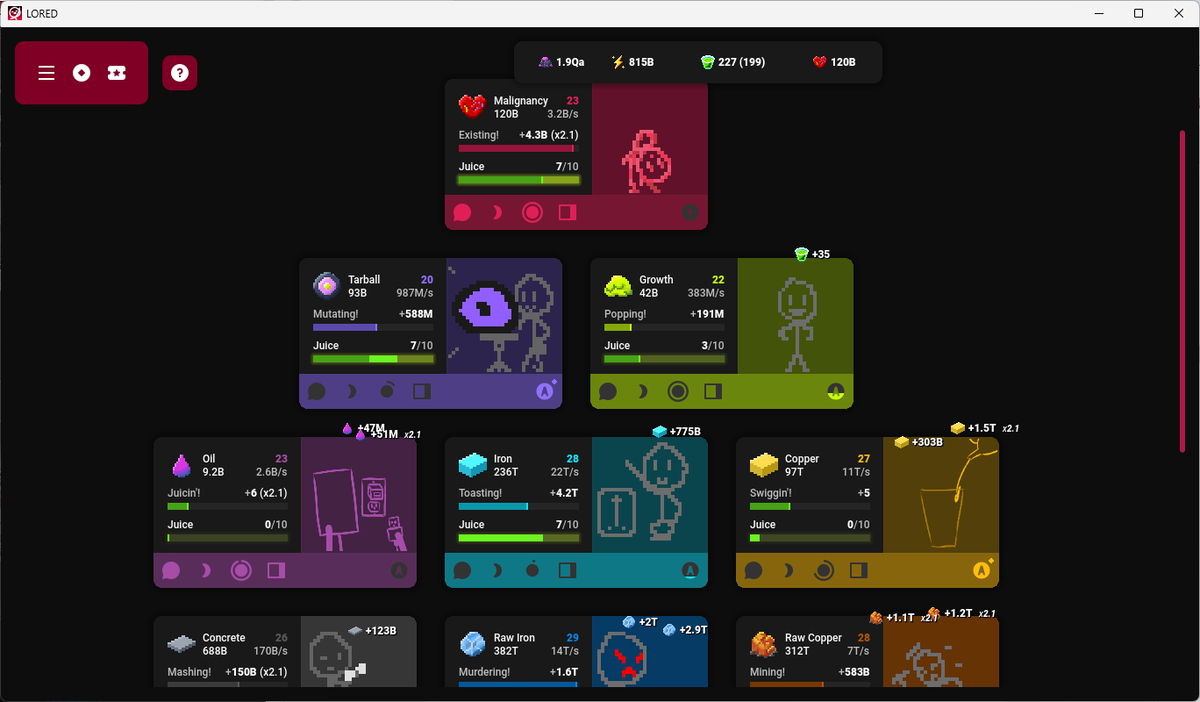
Task: Click the Growth half-filled square icon
Action: pyautogui.click(x=713, y=391)
